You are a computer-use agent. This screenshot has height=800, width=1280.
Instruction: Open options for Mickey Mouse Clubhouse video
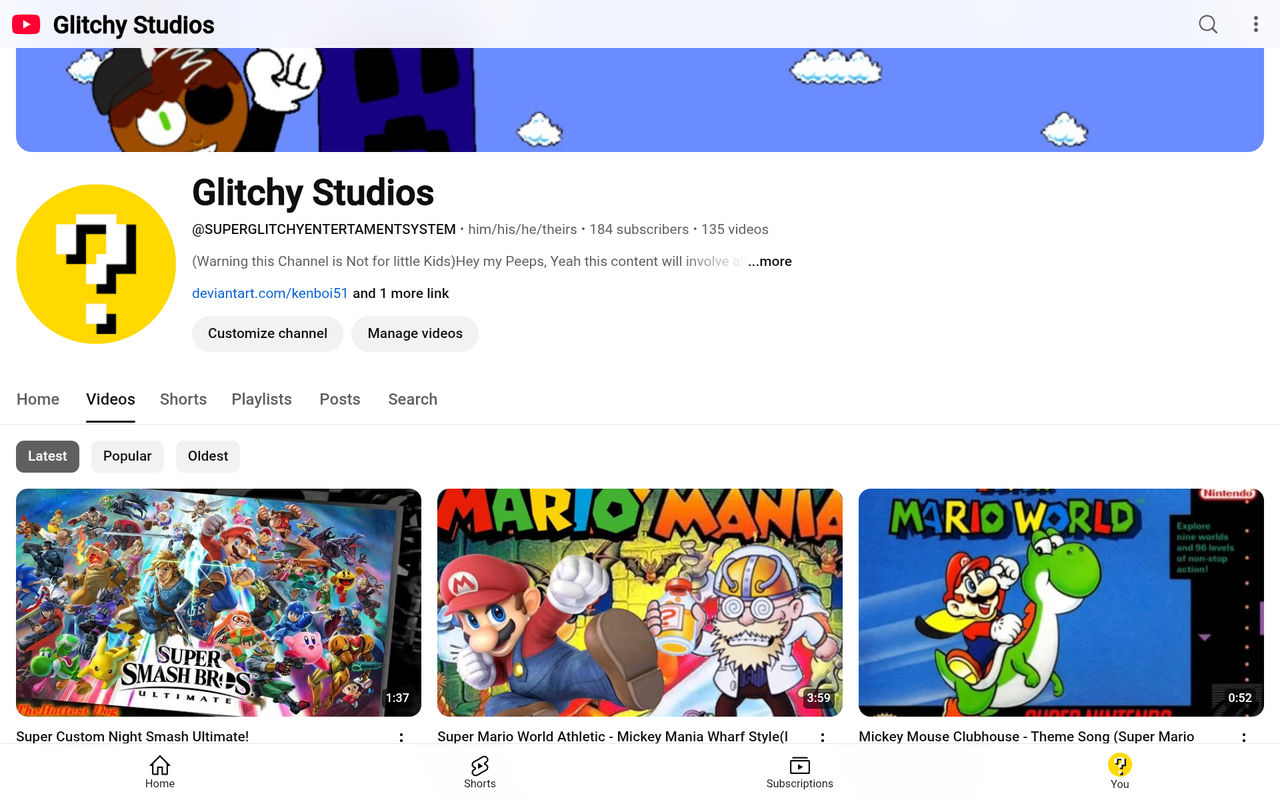click(1244, 738)
